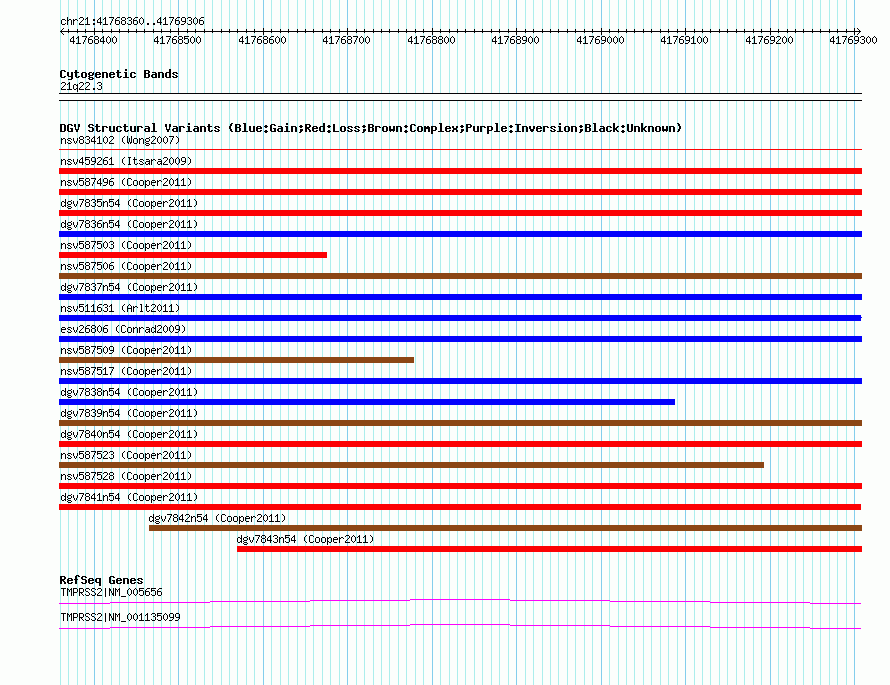Select the red dgv7843n54 loss bar
Image resolution: width=890 pixels, height=685 pixels.
point(549,549)
